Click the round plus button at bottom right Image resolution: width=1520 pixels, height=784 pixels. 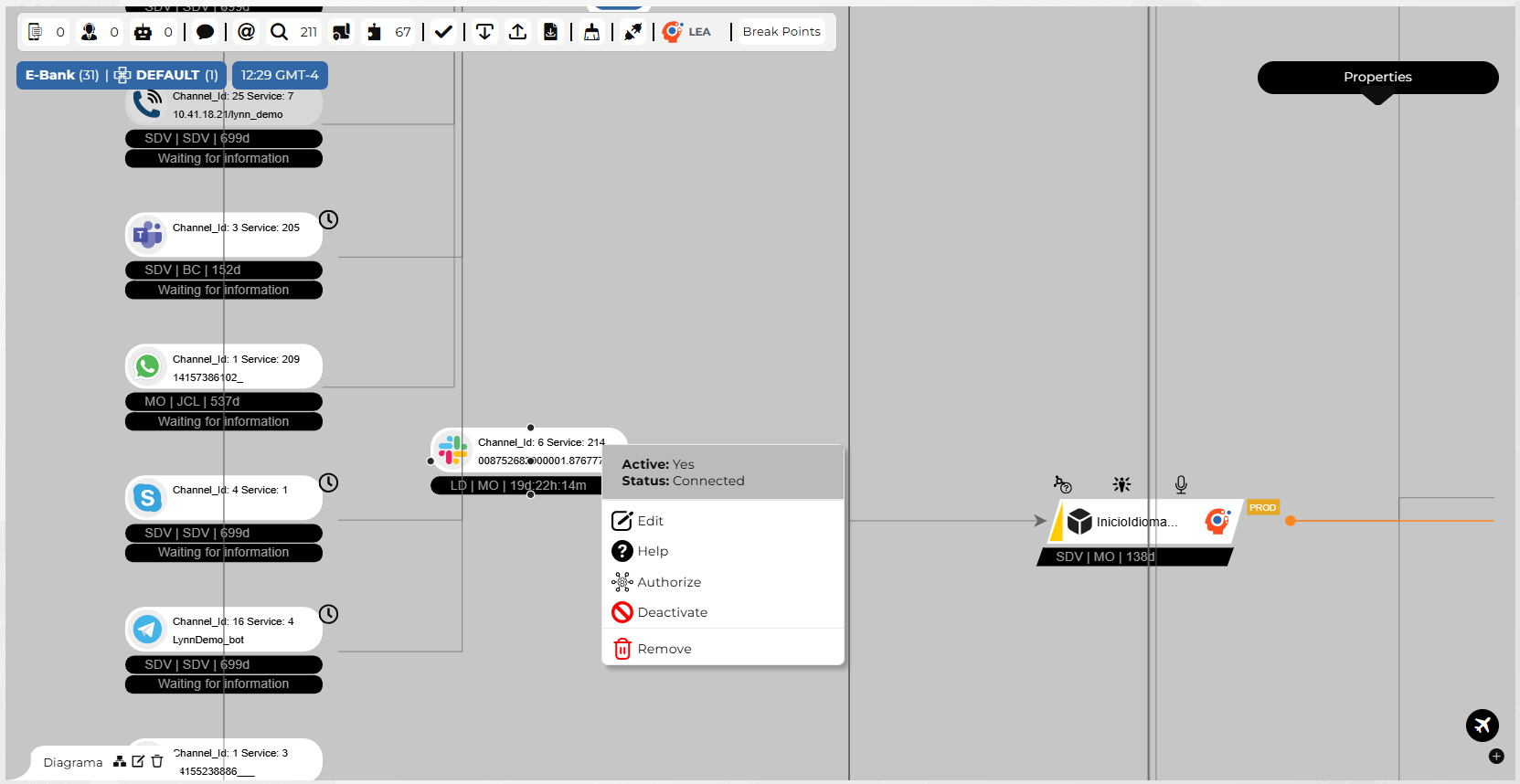point(1496,756)
